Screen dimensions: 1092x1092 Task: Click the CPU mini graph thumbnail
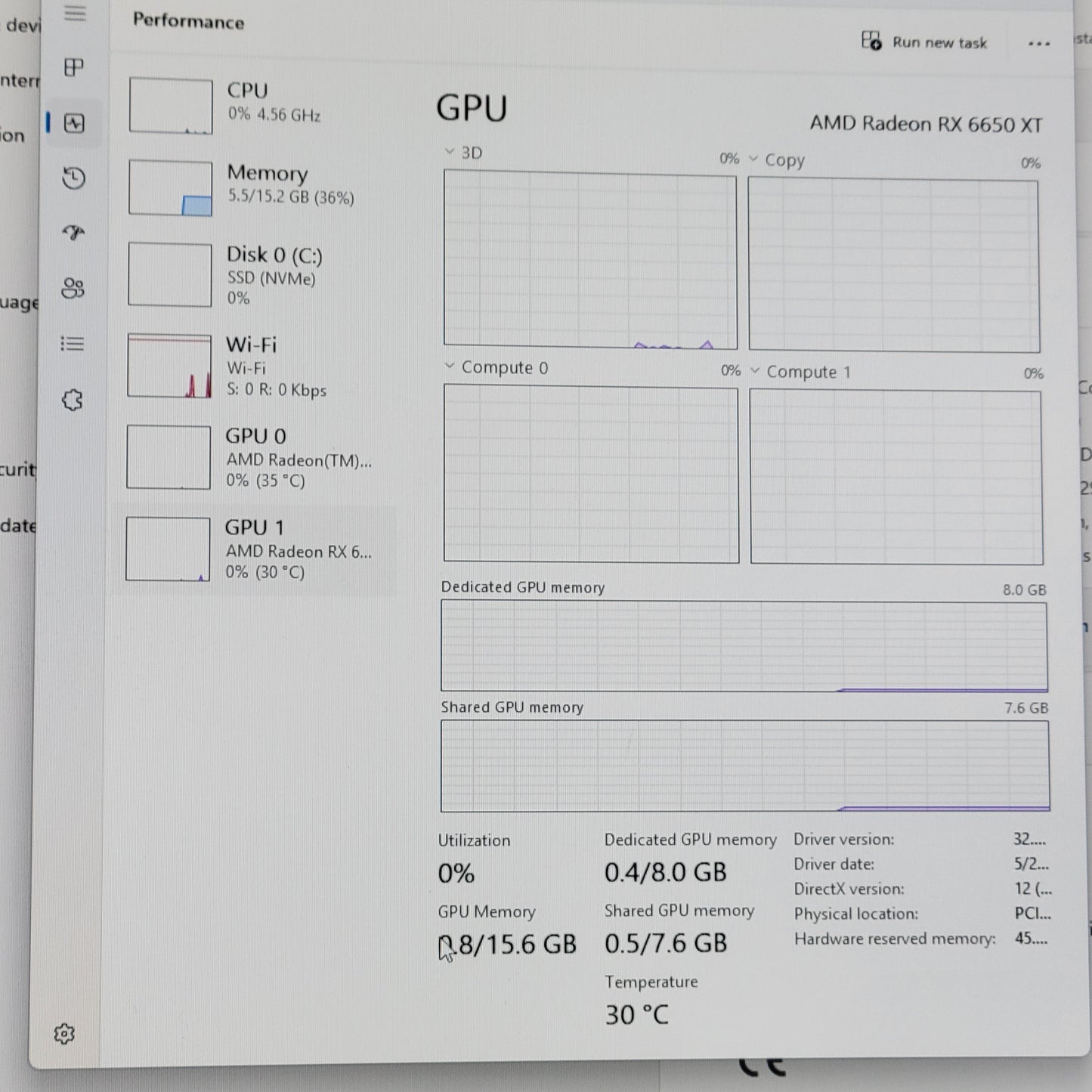(171, 106)
